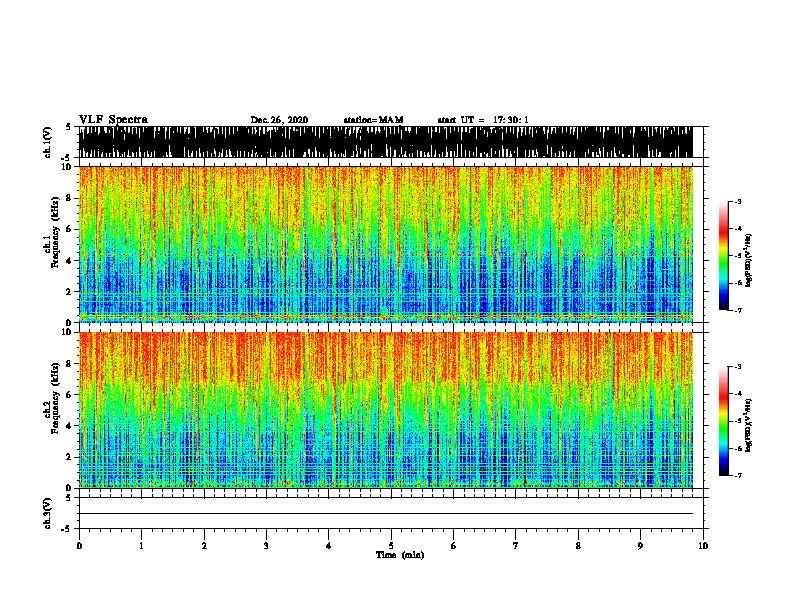792x612 pixels.
Task: Click the flat line in the ch.3 panel
Action: (385, 514)
